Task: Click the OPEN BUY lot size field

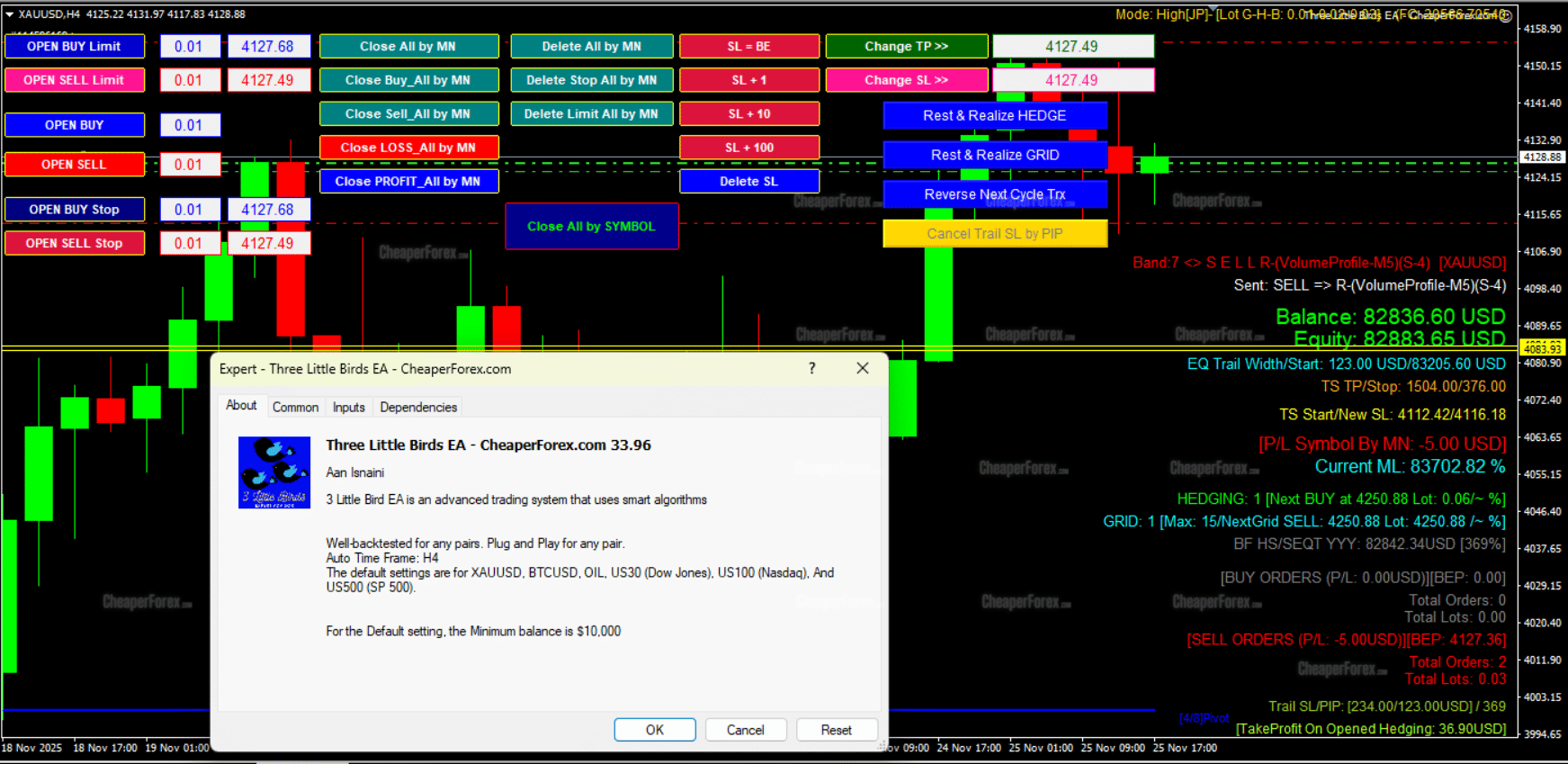Action: click(x=190, y=125)
